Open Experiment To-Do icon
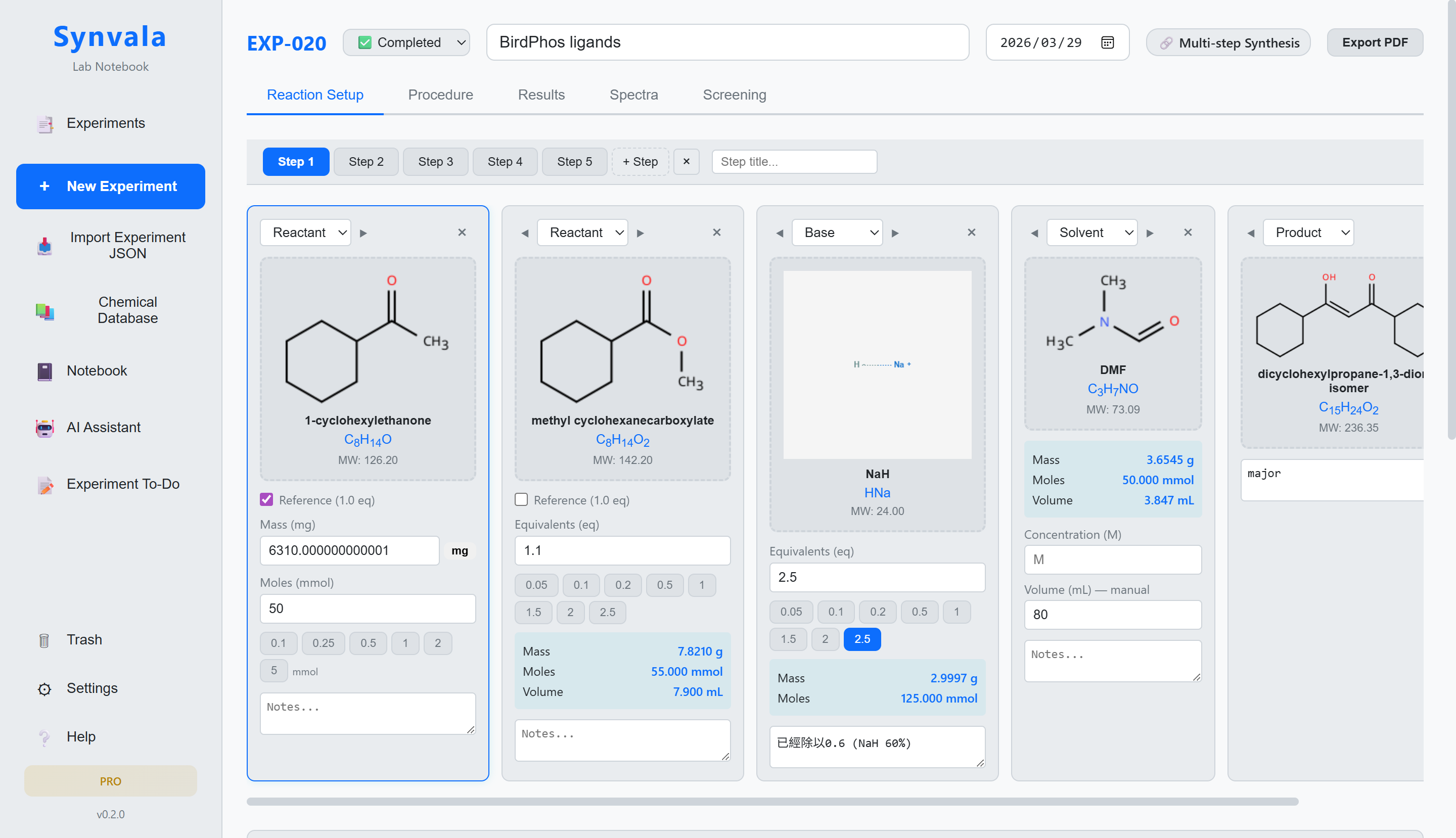 coord(44,485)
